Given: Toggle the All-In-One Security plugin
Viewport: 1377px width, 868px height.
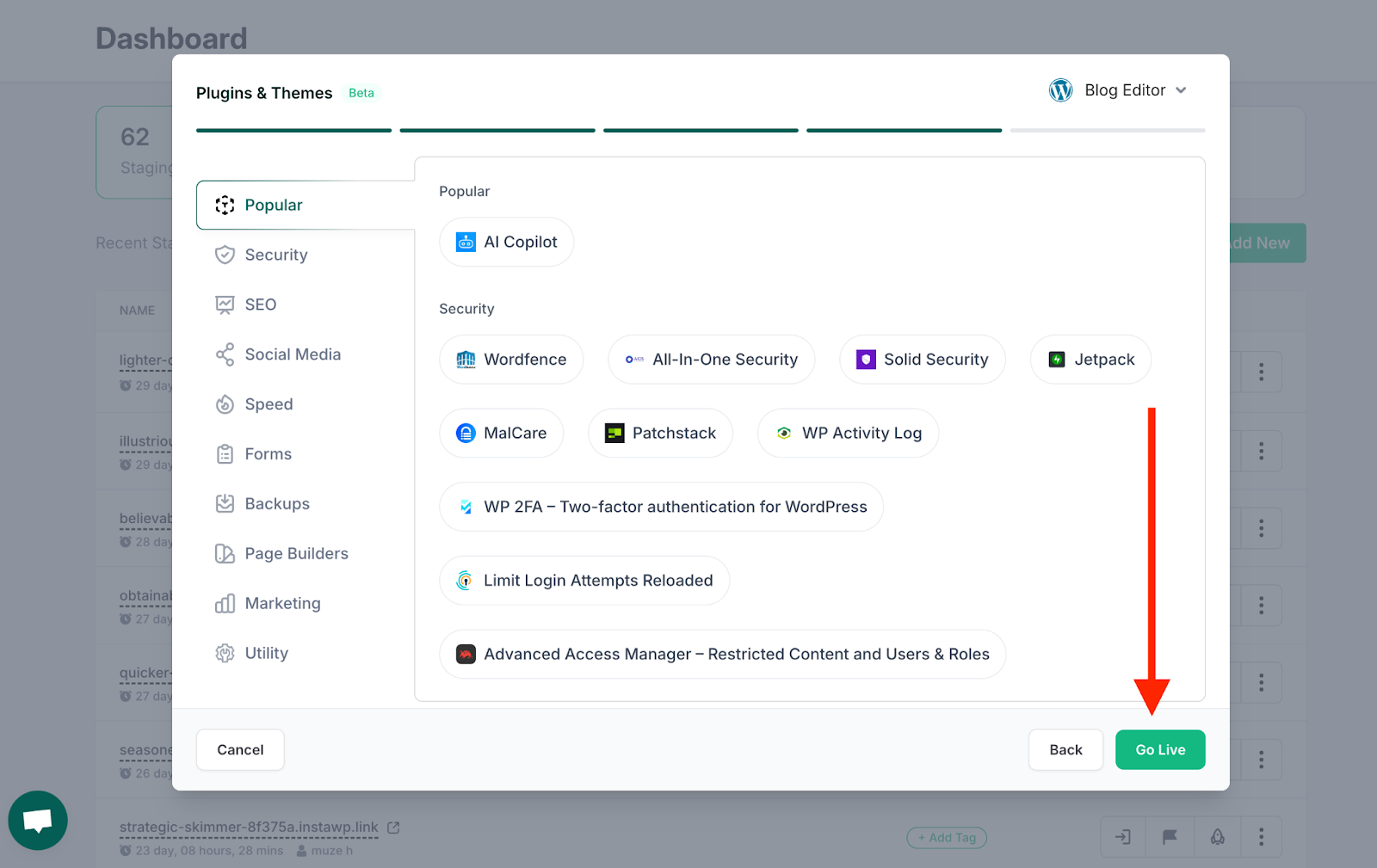Looking at the screenshot, I should tap(711, 360).
